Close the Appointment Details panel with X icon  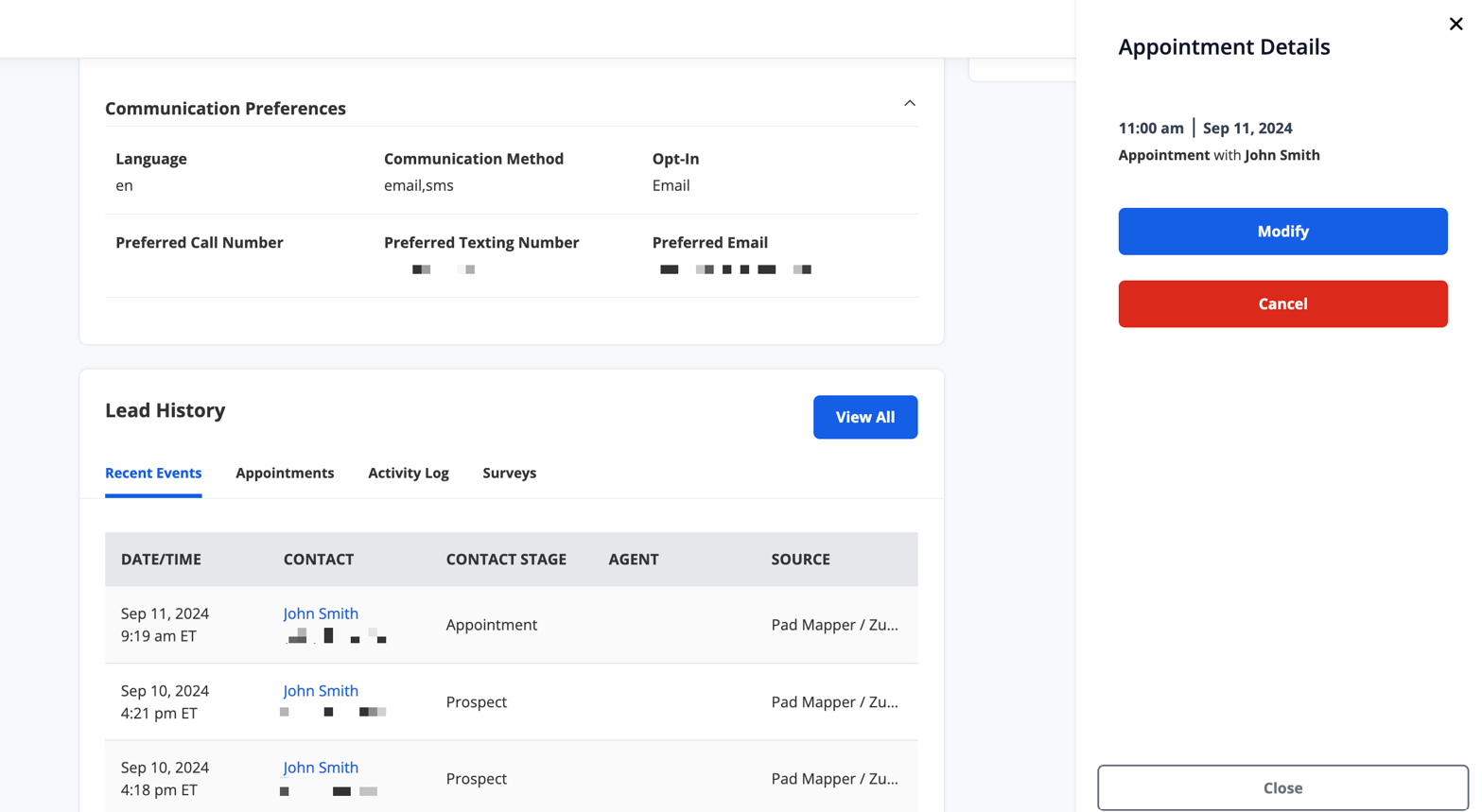[x=1456, y=24]
